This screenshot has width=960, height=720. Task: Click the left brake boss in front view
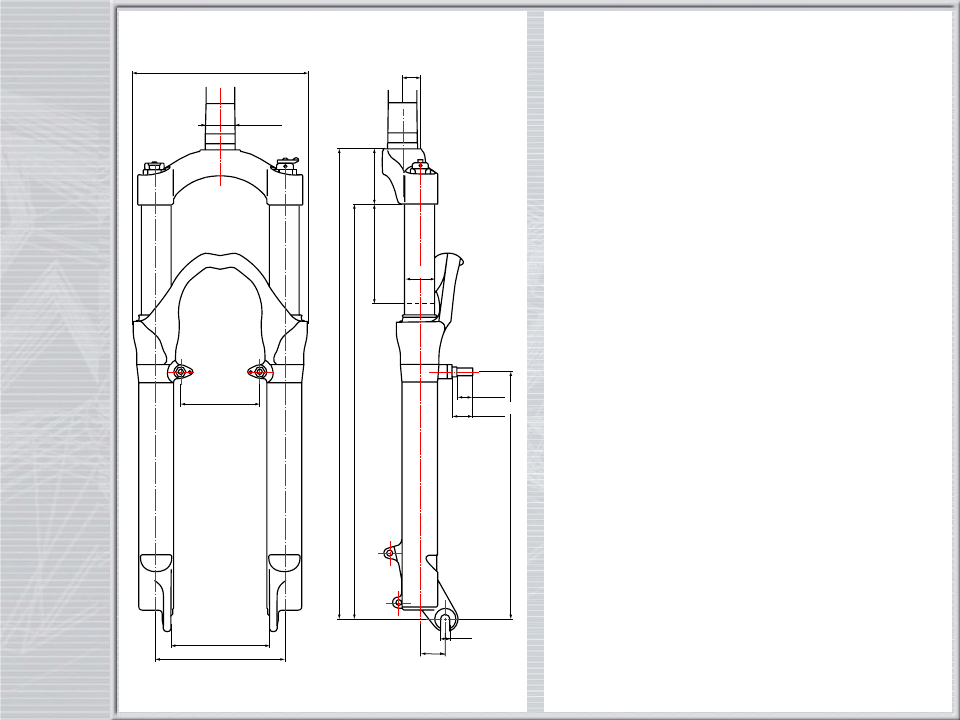[181, 372]
